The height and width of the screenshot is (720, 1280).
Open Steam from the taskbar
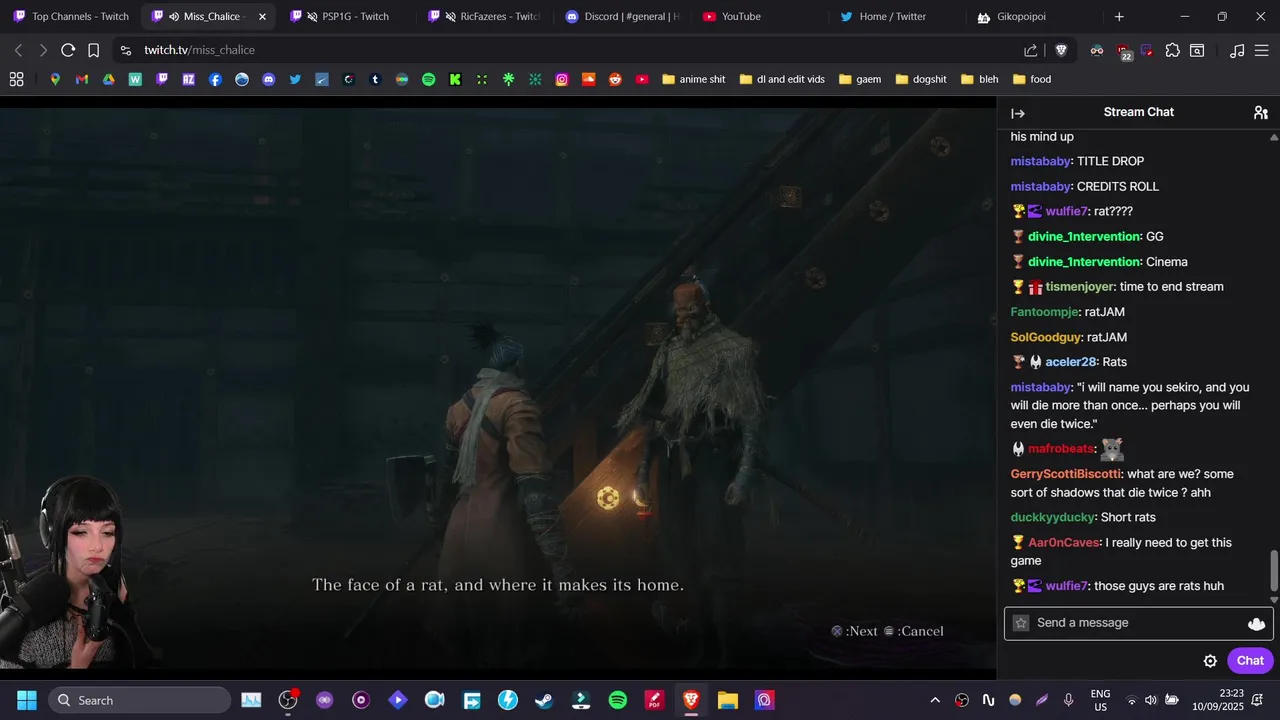[x=544, y=700]
